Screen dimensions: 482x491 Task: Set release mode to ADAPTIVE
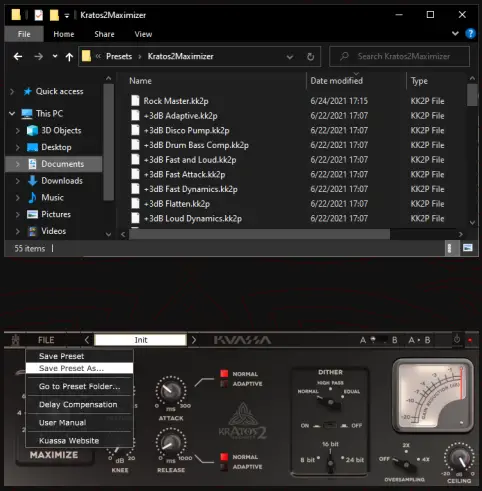(x=224, y=467)
